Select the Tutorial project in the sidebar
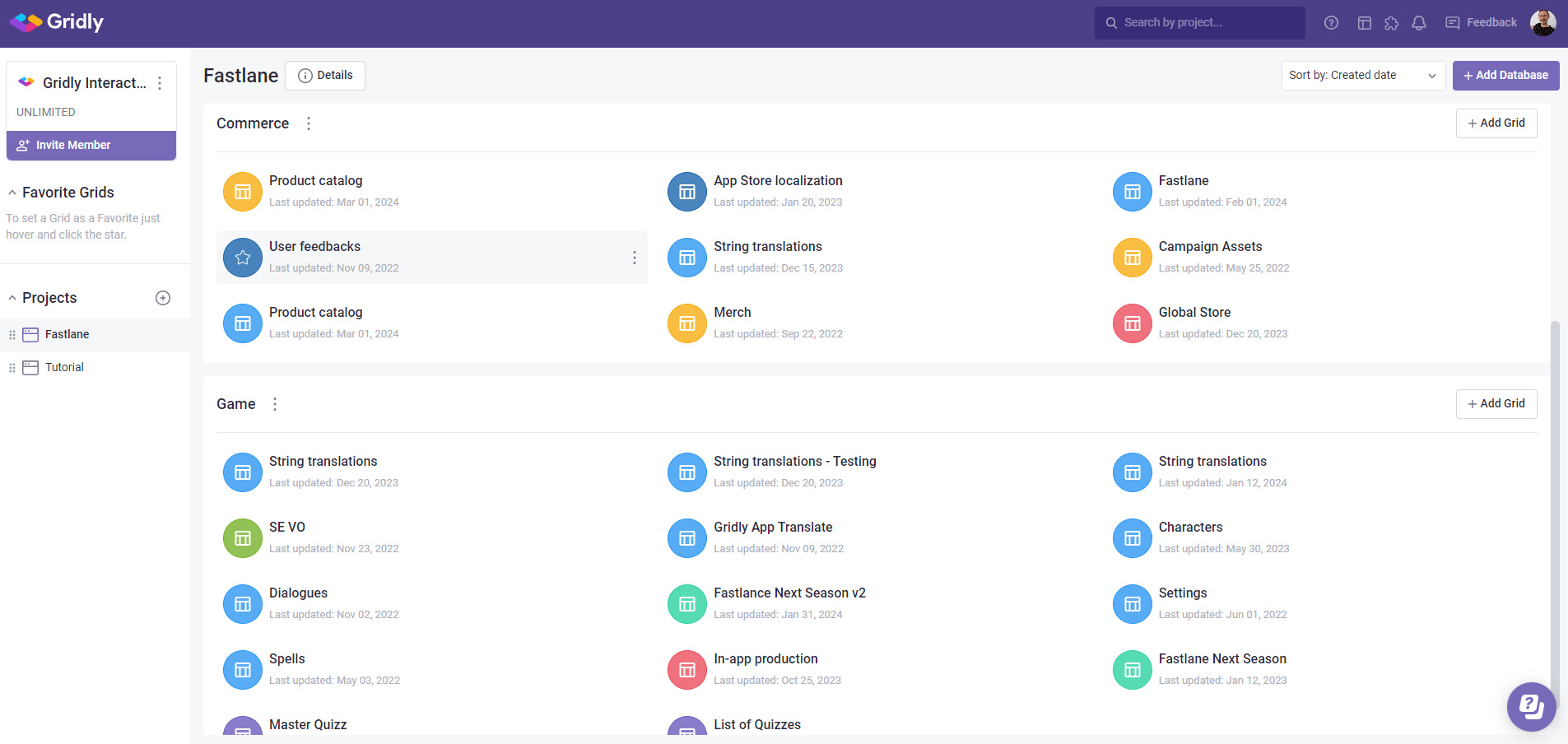 [x=64, y=366]
